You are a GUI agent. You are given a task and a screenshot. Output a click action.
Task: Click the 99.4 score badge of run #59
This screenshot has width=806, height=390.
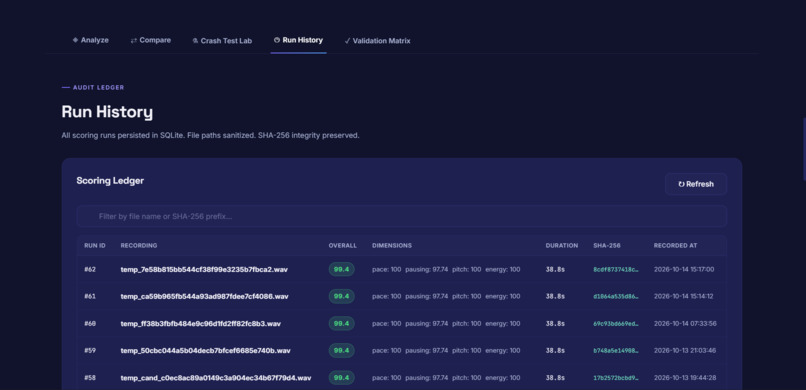(x=341, y=350)
